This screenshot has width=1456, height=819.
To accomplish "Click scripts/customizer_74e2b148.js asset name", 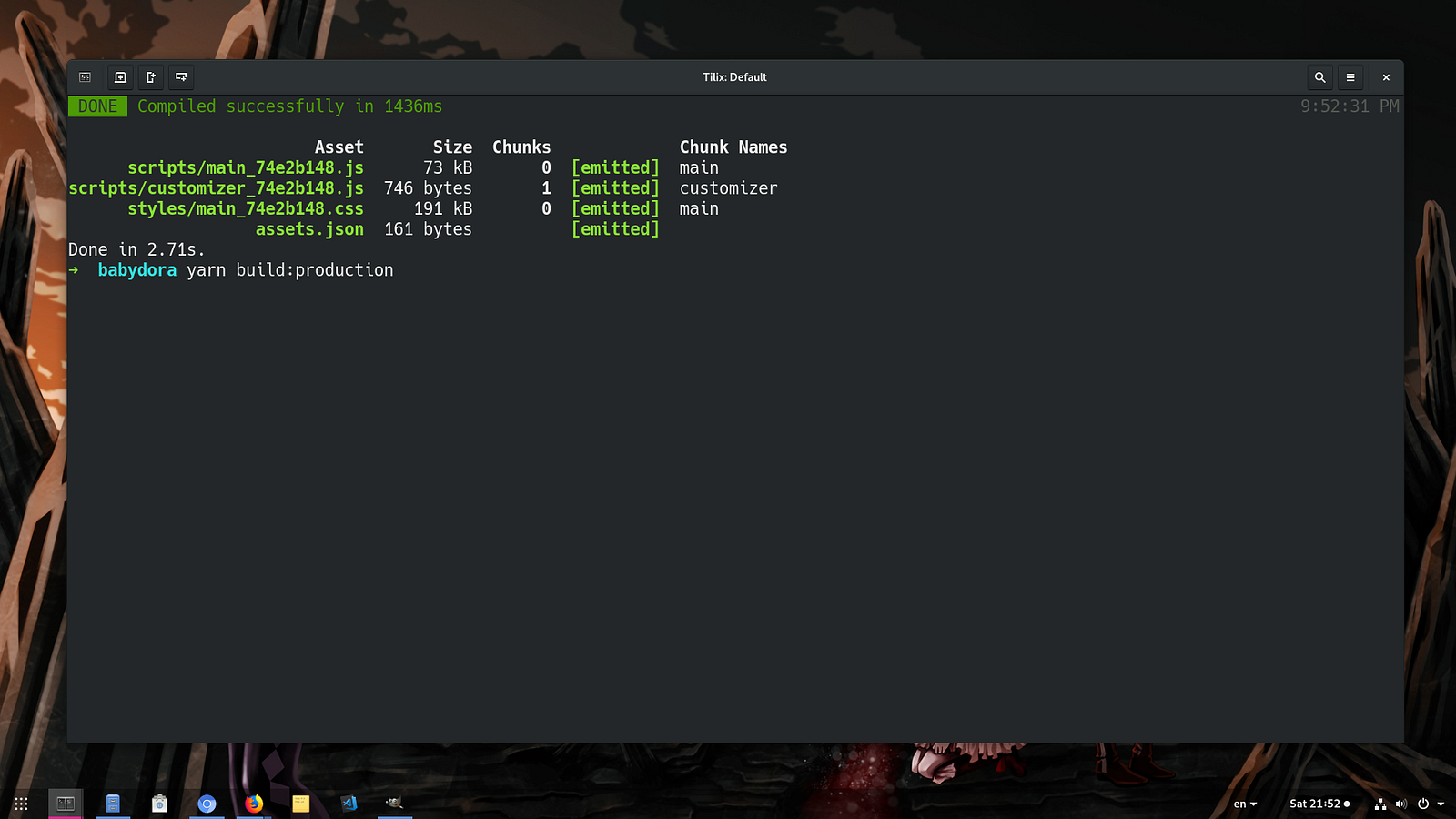I will (217, 188).
